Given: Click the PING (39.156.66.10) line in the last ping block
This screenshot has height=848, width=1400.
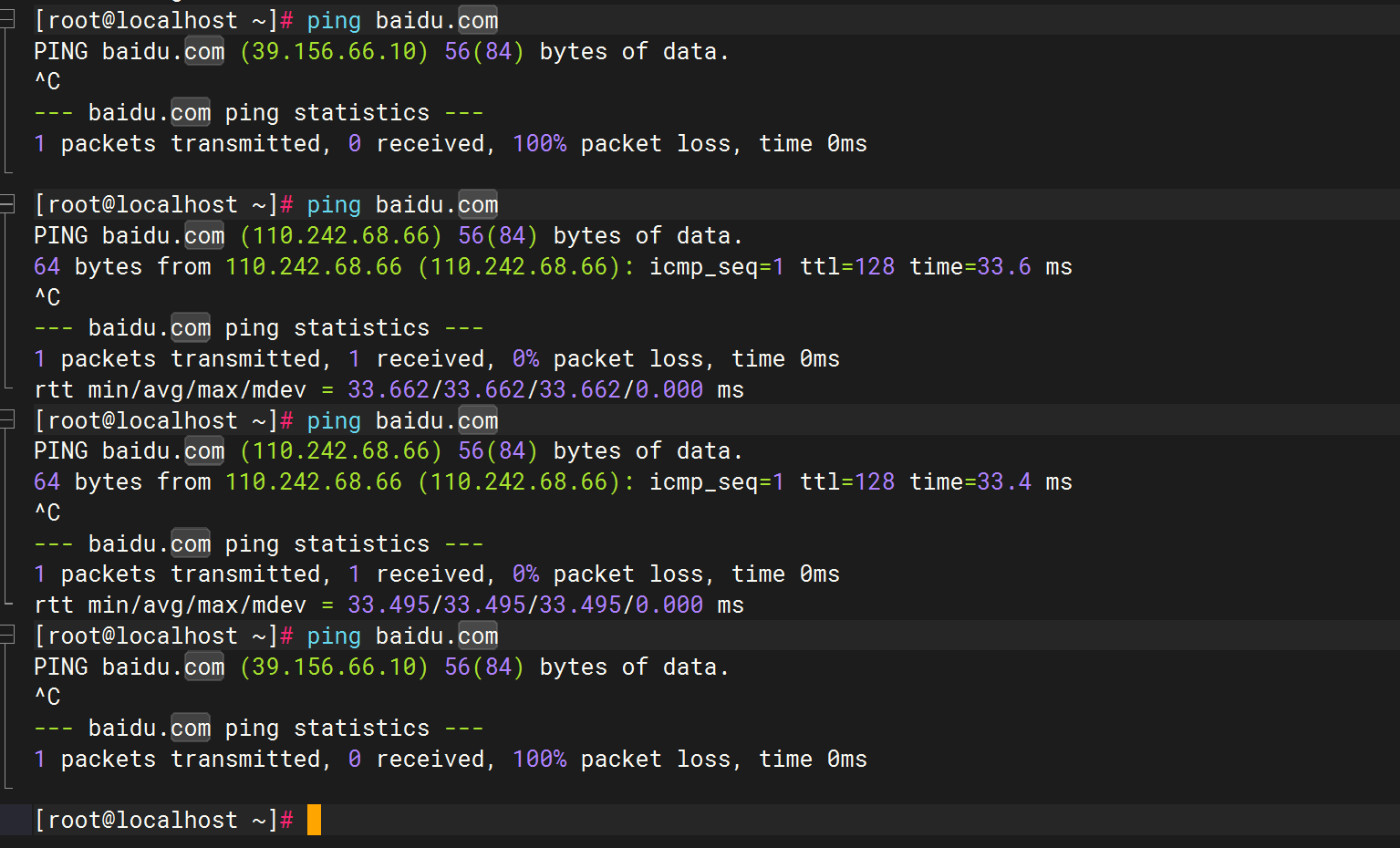Looking at the screenshot, I should point(381,667).
